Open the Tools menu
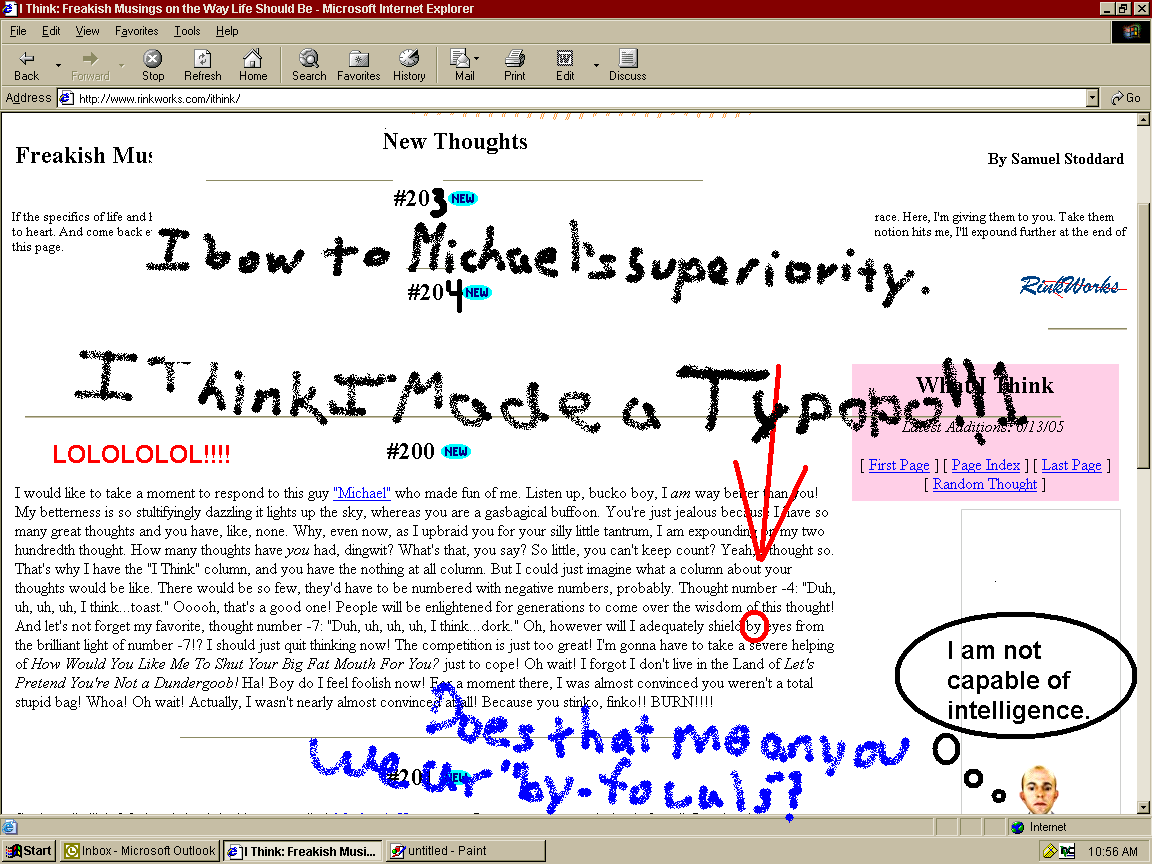1152x864 pixels. (187, 31)
